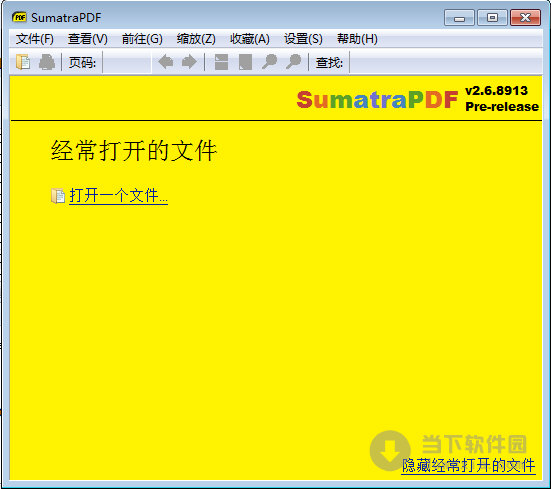Click the 经常打开的文件 heading

[134, 151]
